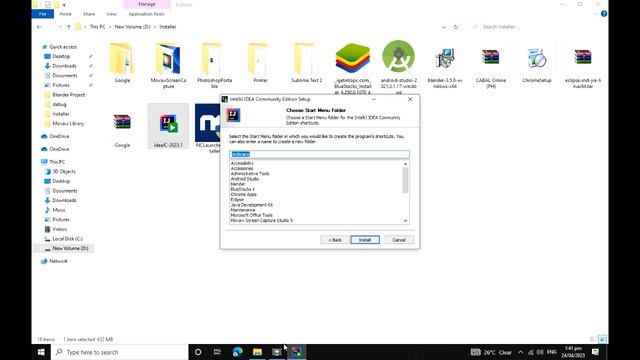The height and width of the screenshot is (360, 640).
Task: Select Administrative Tools in the folder list
Action: coord(250,173)
